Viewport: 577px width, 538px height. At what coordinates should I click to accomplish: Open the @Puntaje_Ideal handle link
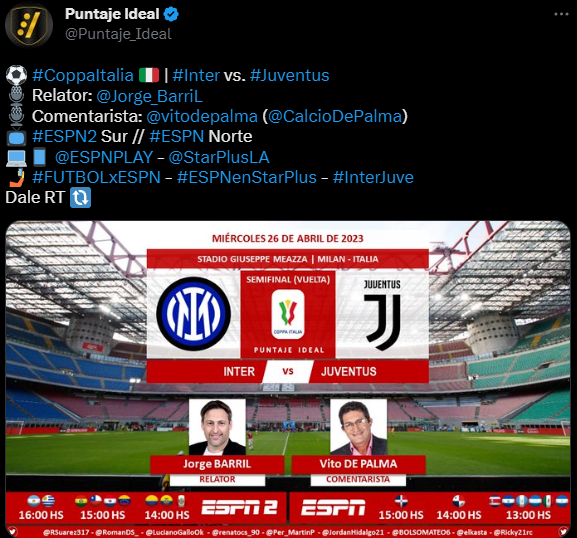click(118, 34)
